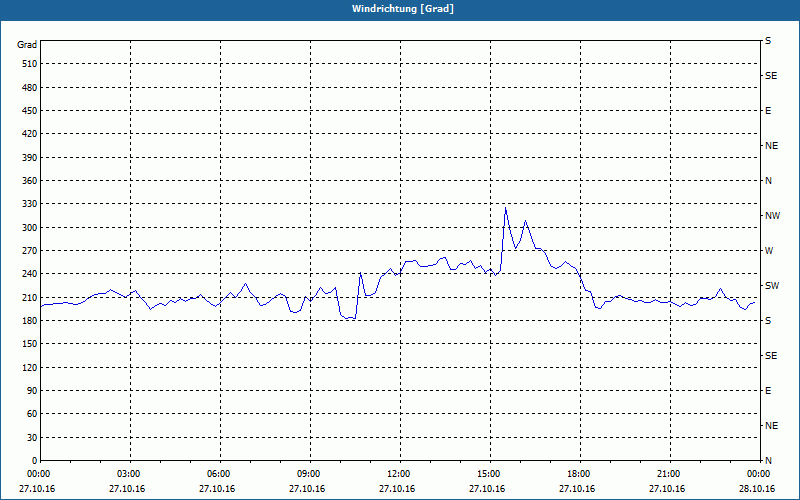
Task: Click the SE compass label level with 120
Action: pos(771,356)
